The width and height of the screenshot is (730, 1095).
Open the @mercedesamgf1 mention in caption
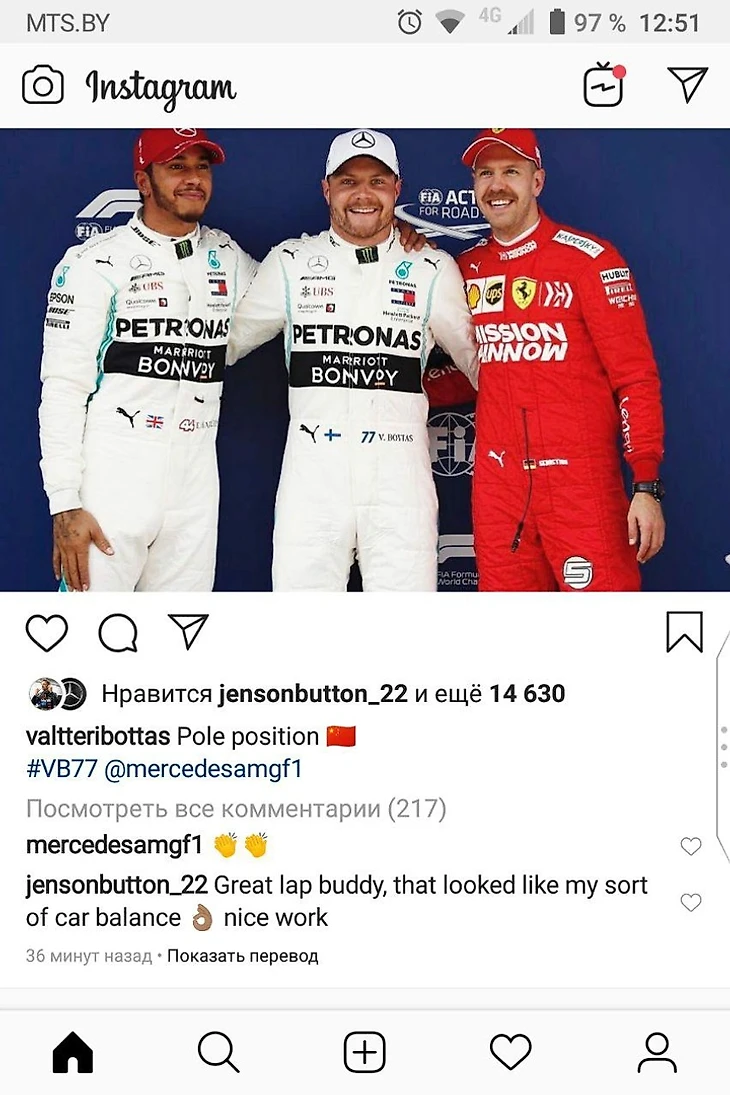click(203, 769)
